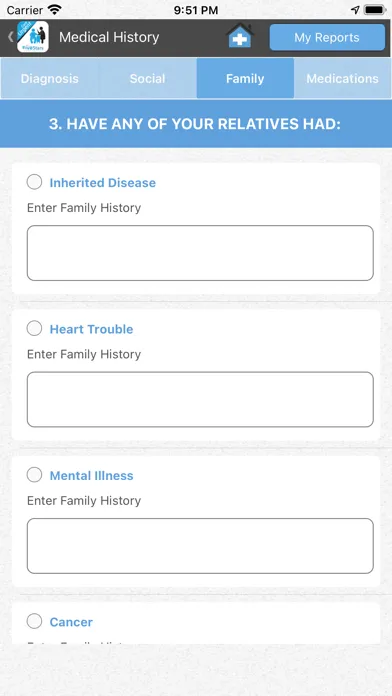Screen dimensions: 392x696
Task: Select the Family tab
Action: pyautogui.click(x=245, y=79)
